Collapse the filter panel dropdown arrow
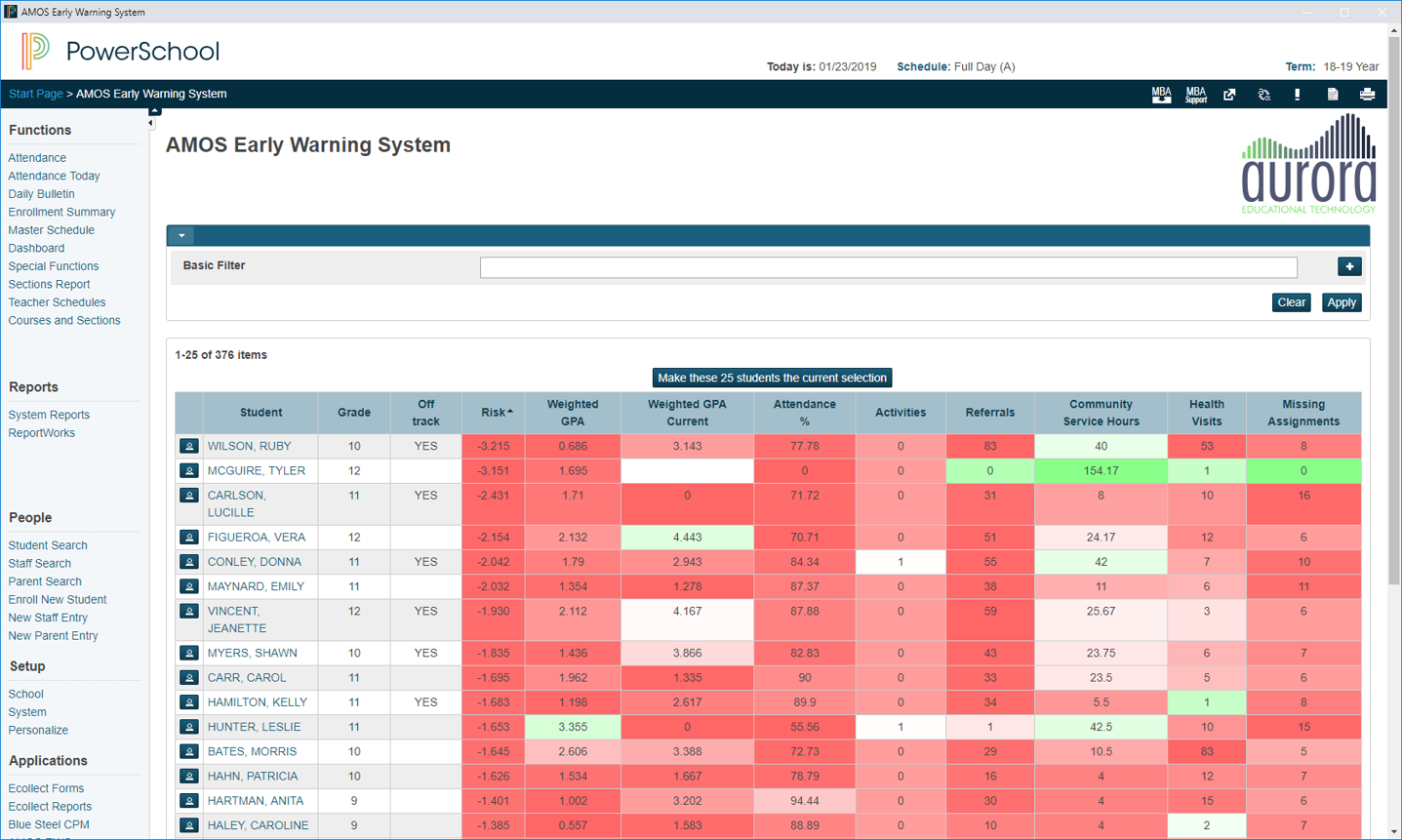Image resolution: width=1402 pixels, height=840 pixels. [x=181, y=235]
